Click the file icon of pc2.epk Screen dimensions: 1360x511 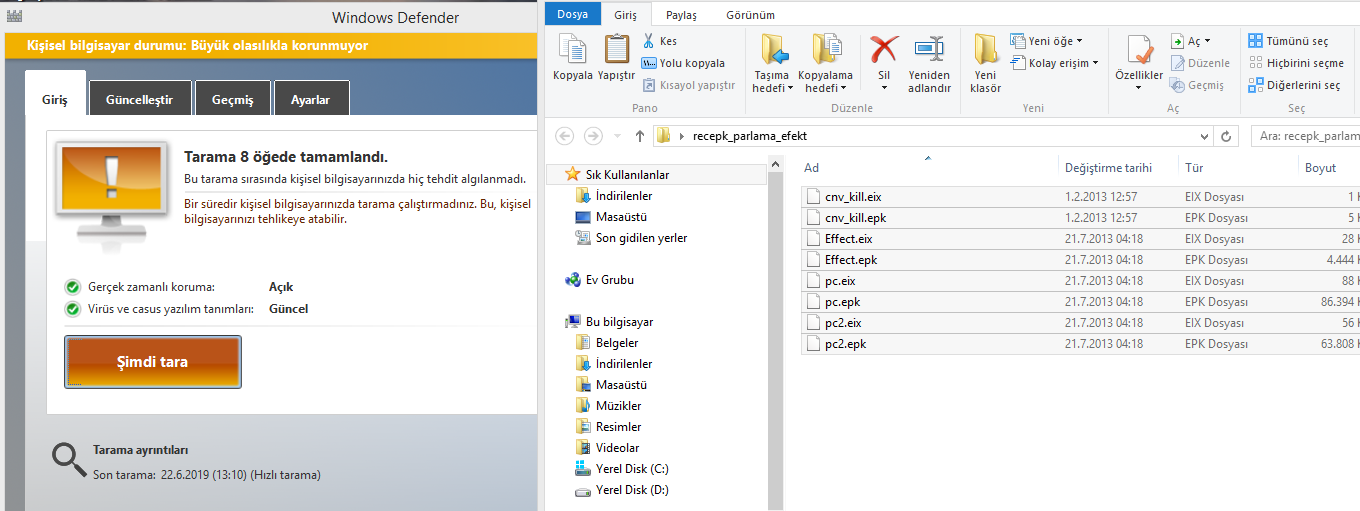pos(813,344)
